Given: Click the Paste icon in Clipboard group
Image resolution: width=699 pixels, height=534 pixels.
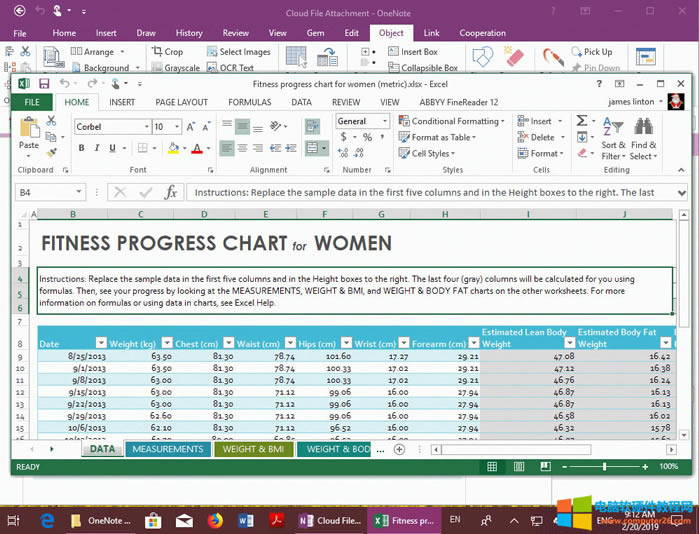Looking at the screenshot, I should click(29, 132).
